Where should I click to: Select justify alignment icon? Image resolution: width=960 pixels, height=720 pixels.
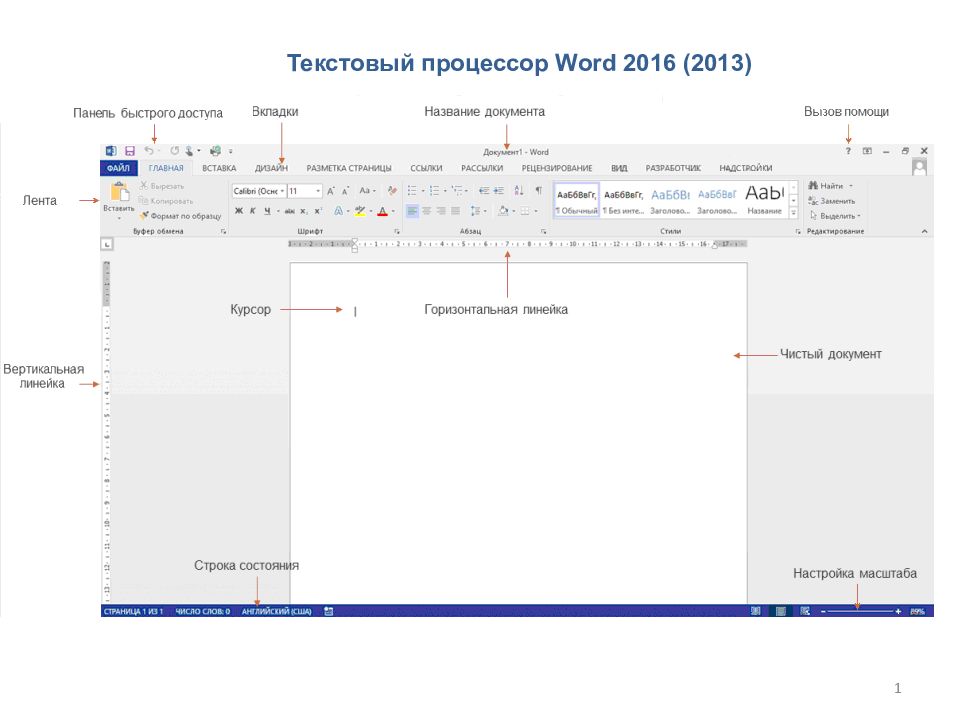click(x=456, y=211)
